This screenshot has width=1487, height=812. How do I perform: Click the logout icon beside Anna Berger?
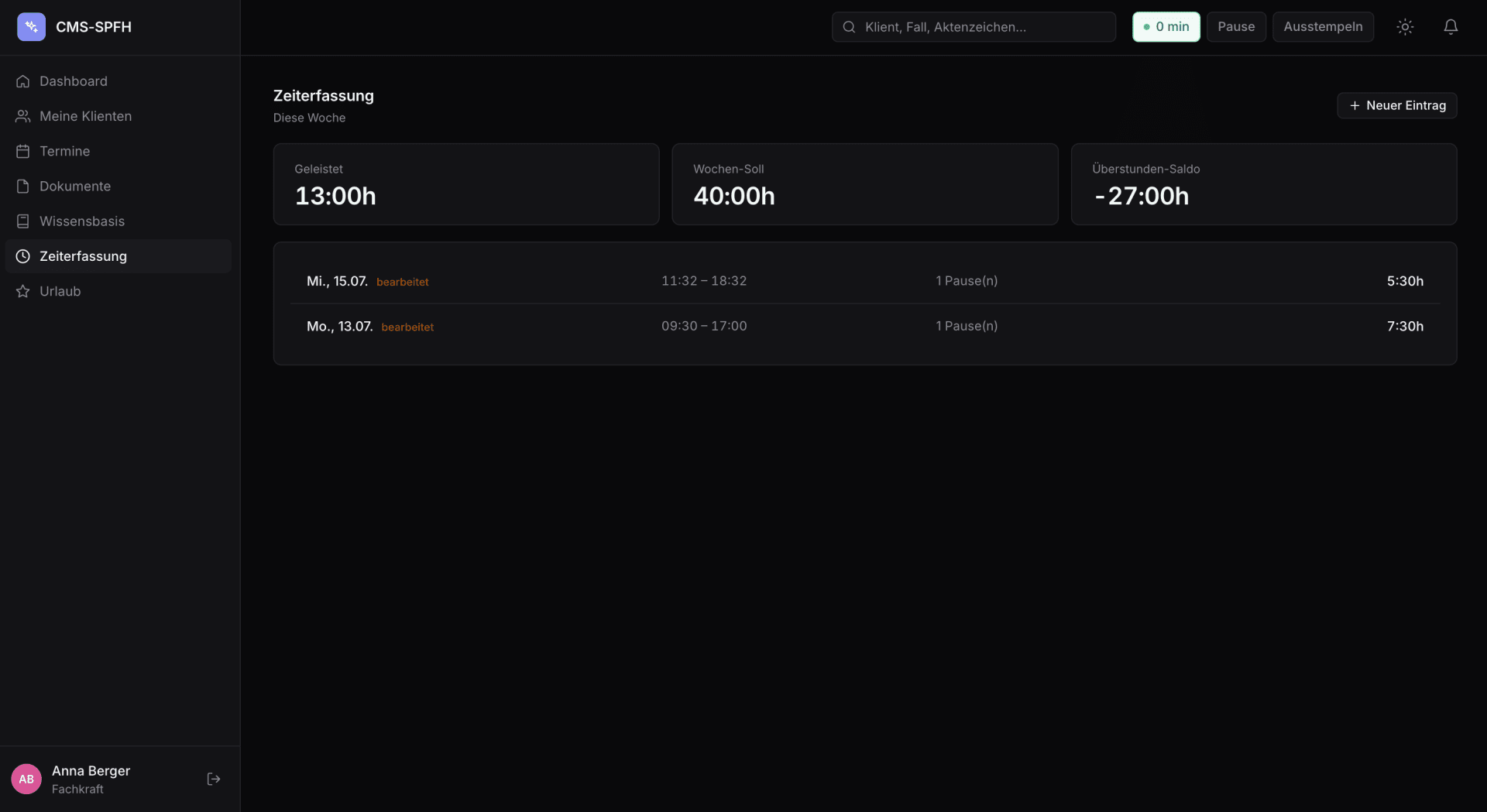coord(214,779)
